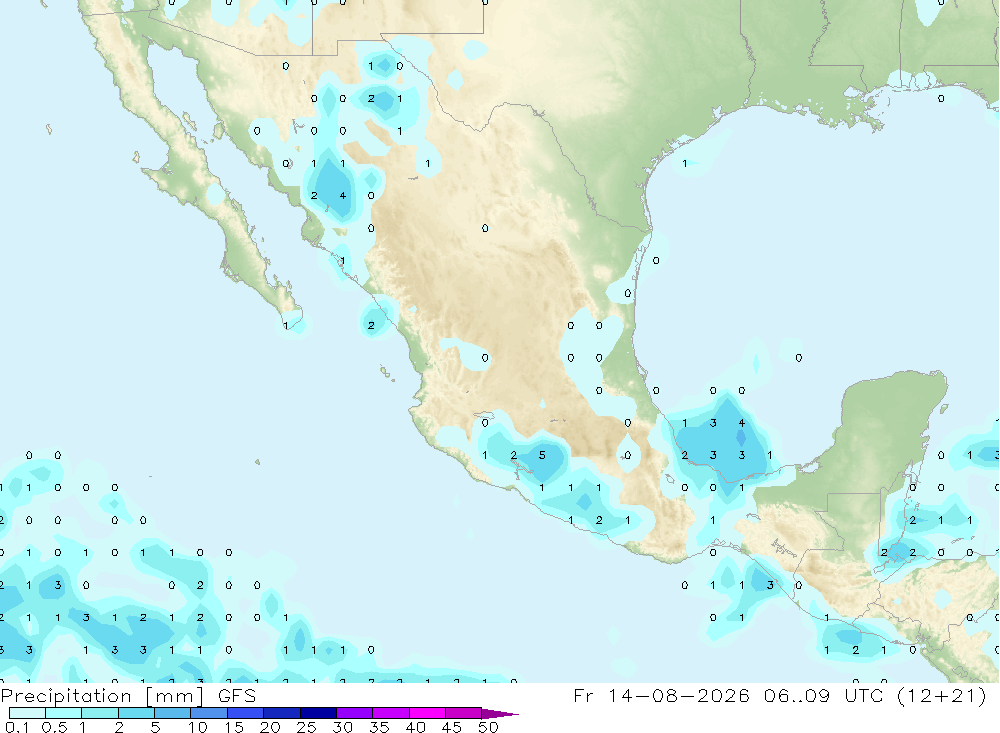Image resolution: width=1000 pixels, height=733 pixels.
Task: Select the 0.5–1 mm legend color swatch
Action: 64,713
